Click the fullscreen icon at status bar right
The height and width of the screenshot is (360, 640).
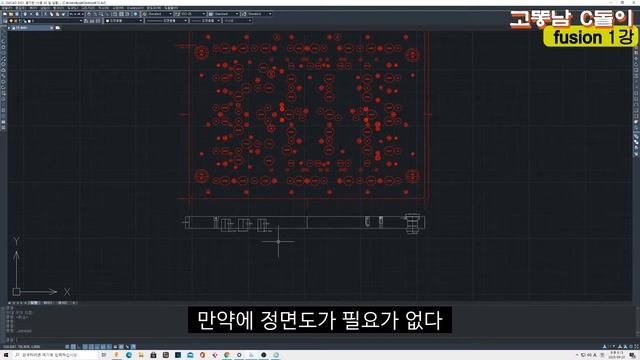[x=636, y=347]
